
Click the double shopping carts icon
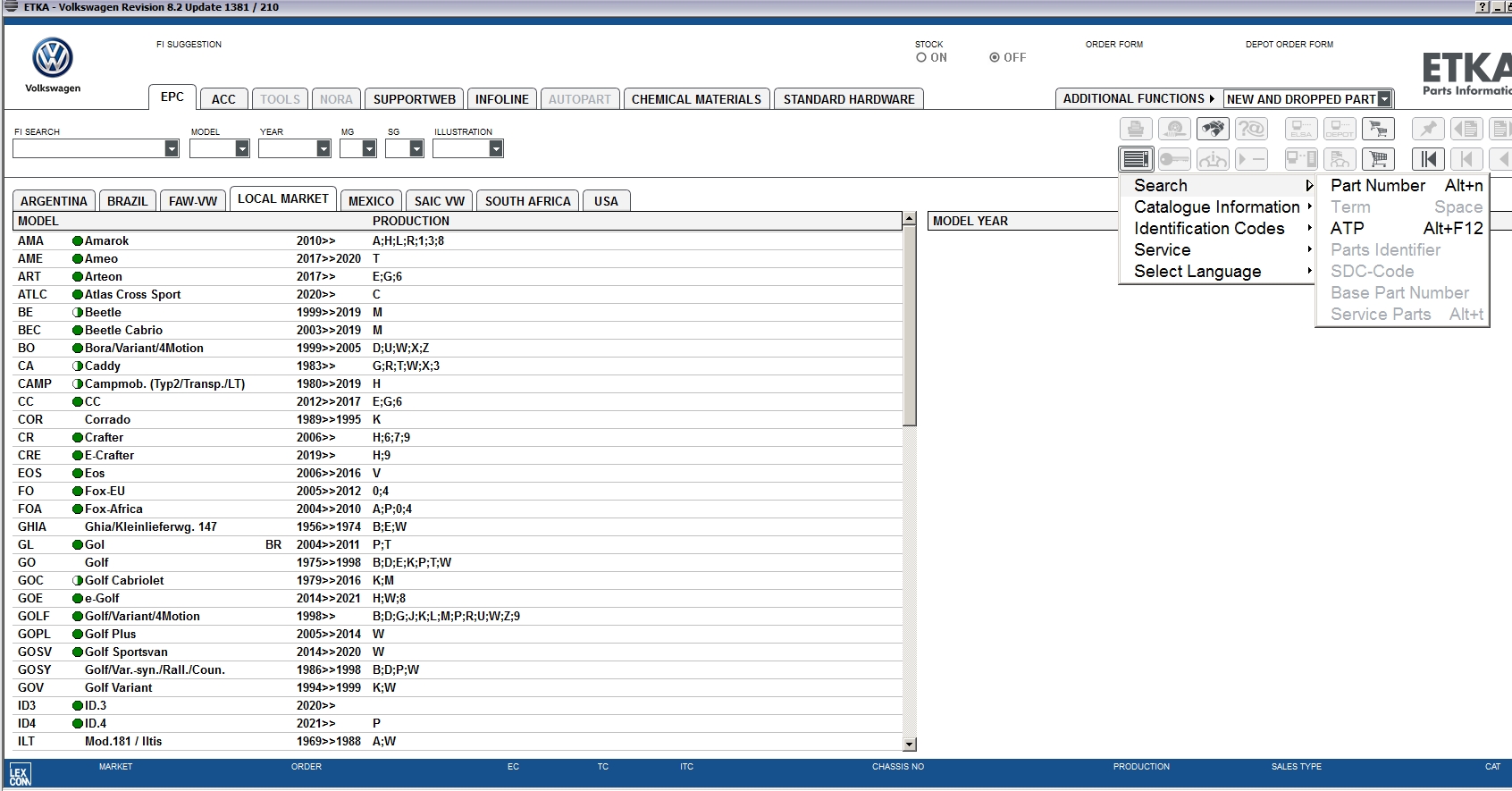click(1378, 130)
